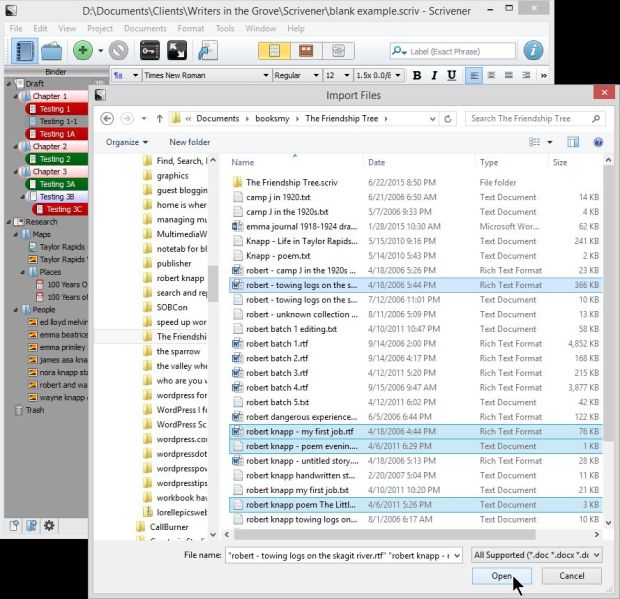Click the Cancel button
The image size is (620, 599).
pos(571,576)
